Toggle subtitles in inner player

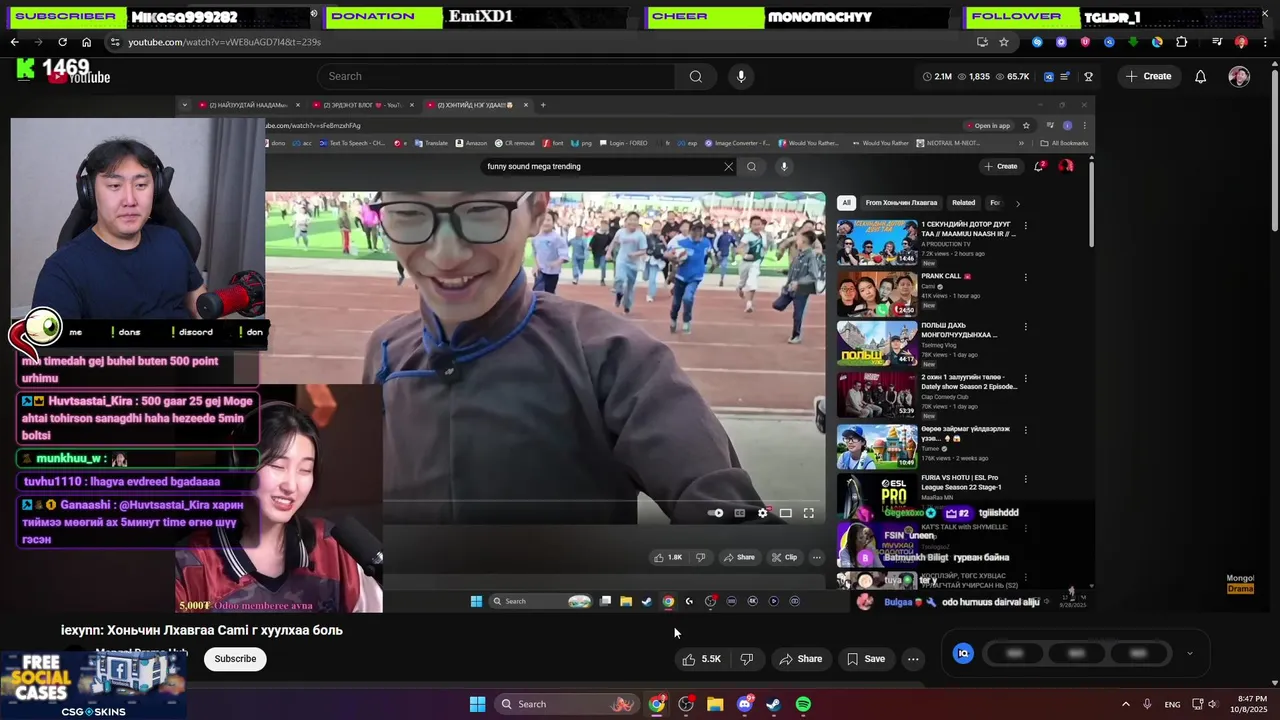pos(740,513)
